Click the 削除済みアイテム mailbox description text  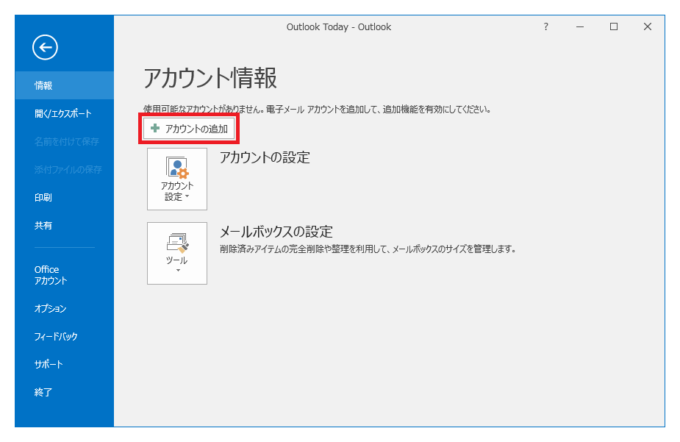click(368, 249)
